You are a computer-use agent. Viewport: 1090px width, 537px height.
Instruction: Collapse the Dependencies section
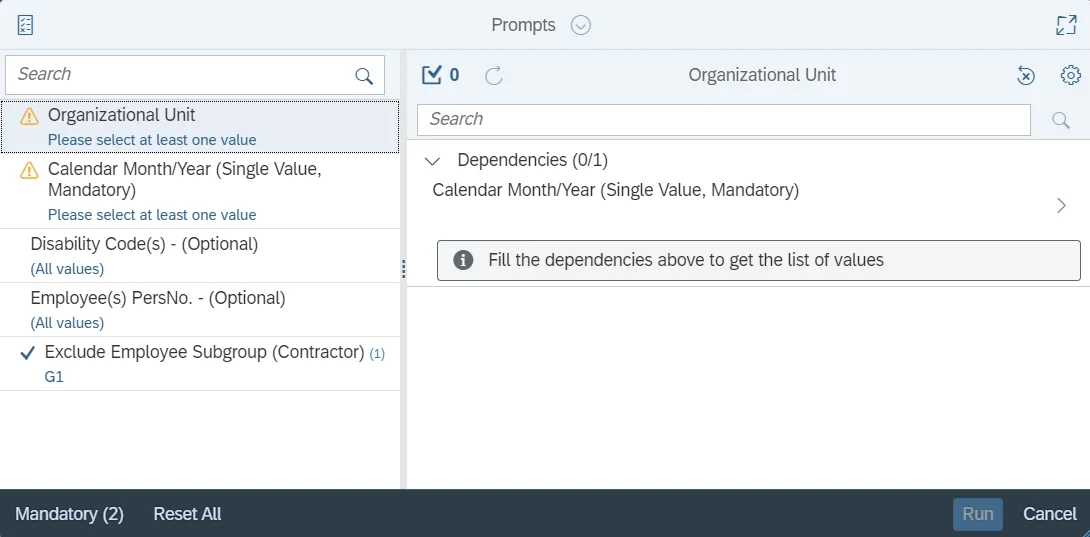point(433,160)
